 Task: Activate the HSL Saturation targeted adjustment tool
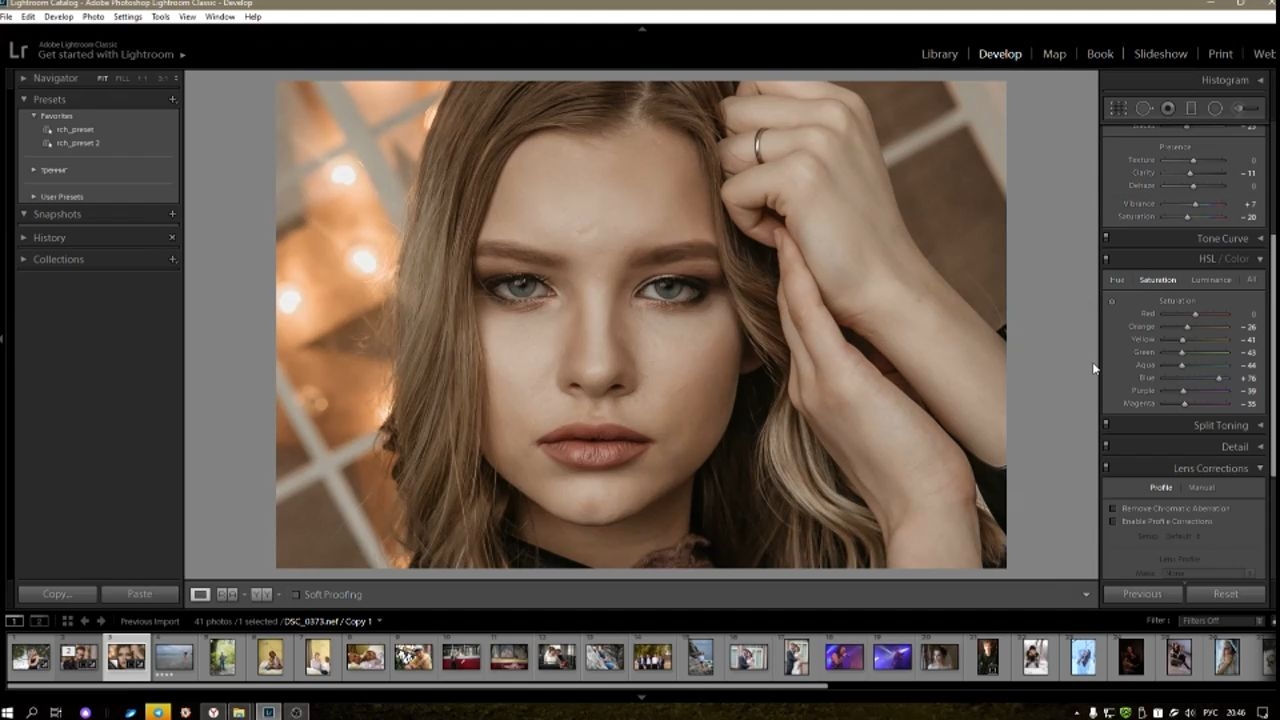1112,301
